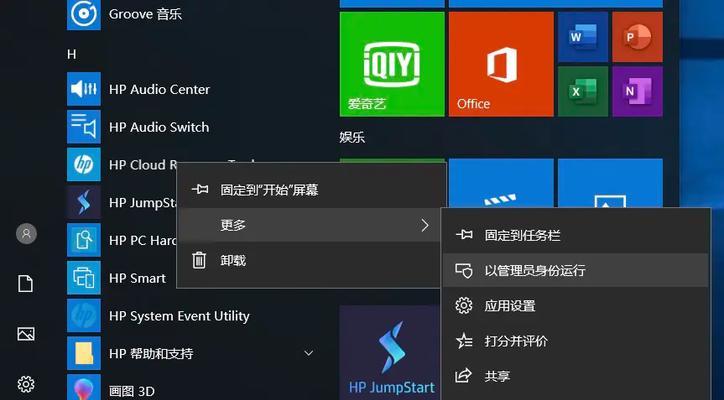Open HP Audio Switch icon
The image size is (724, 400).
coord(84,127)
